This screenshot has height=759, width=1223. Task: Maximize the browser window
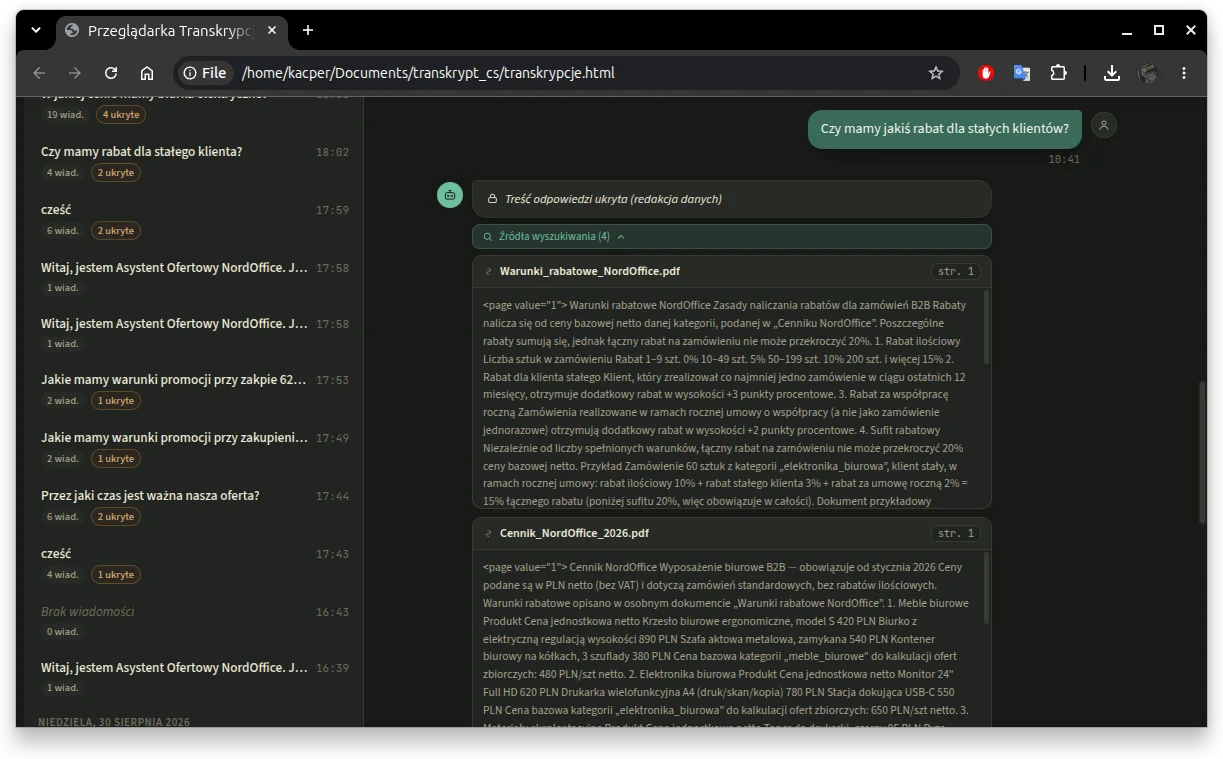[x=1159, y=30]
